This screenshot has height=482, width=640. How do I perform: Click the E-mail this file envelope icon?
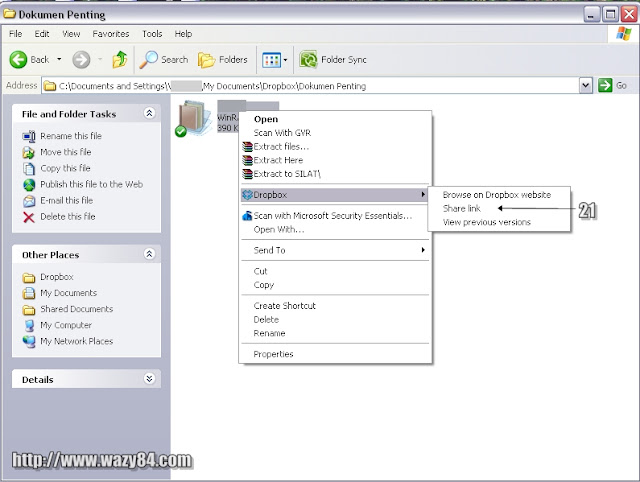29,201
